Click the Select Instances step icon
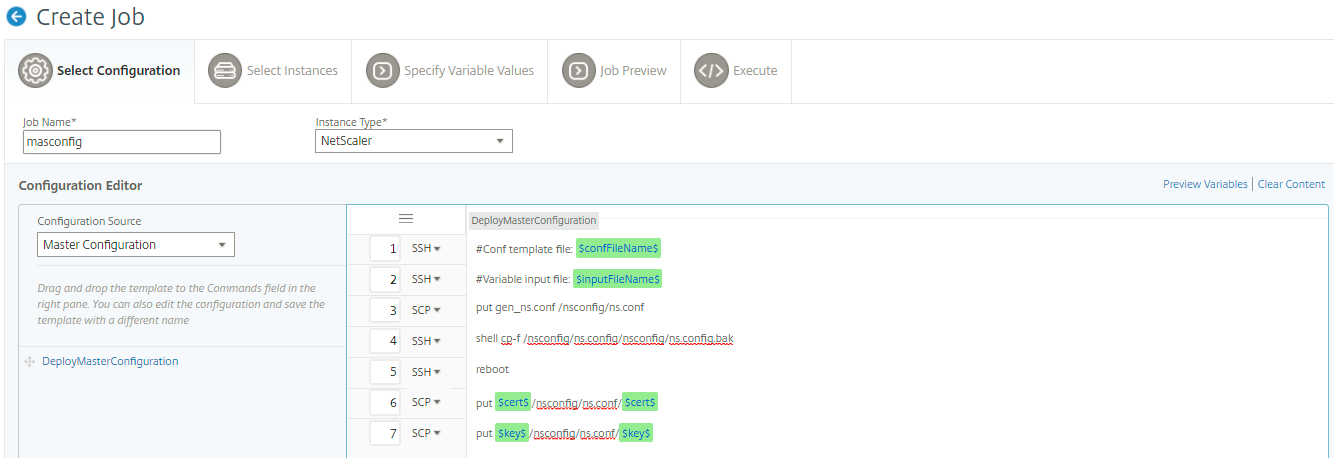Viewport: 1334px width, 458px height. (225, 71)
